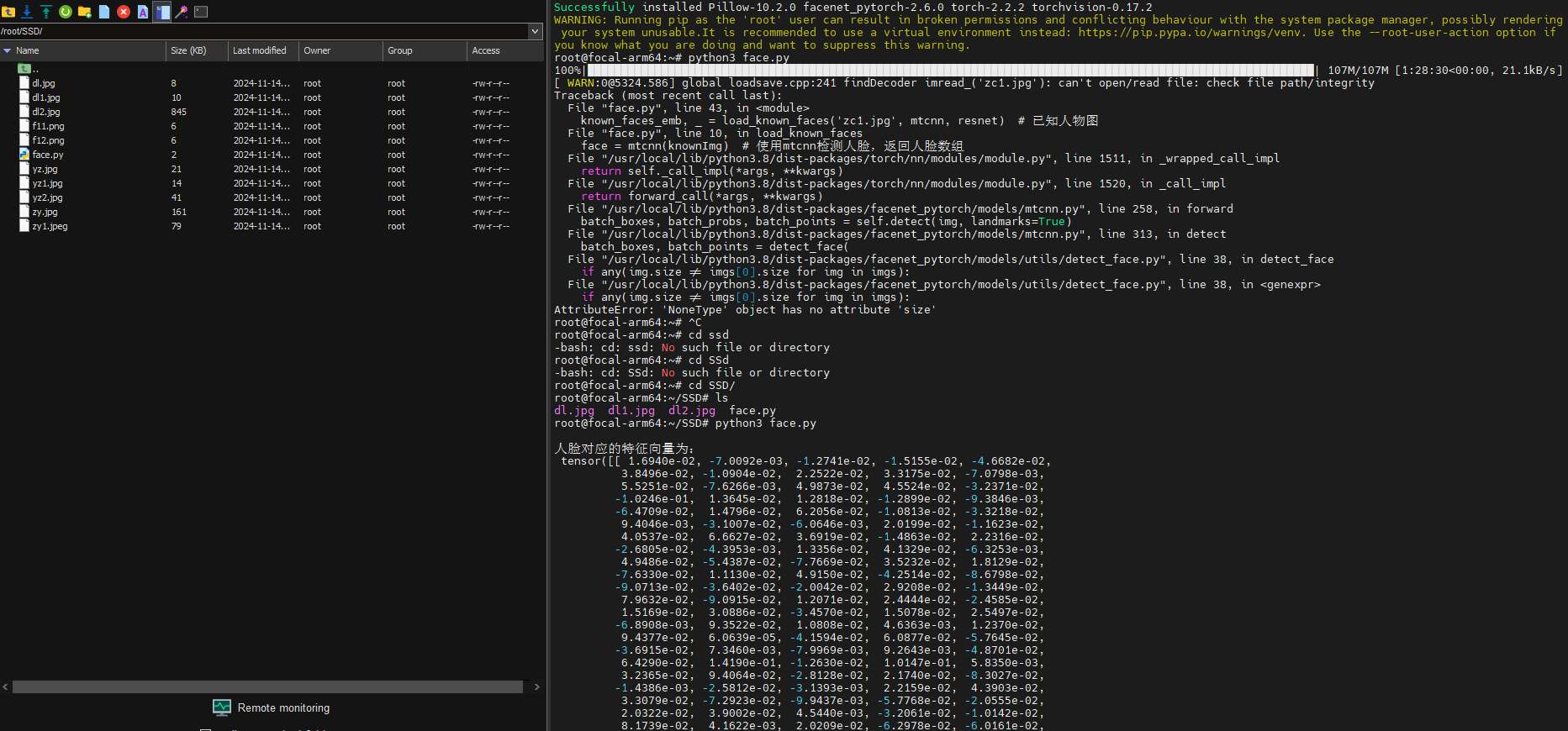Create a new folder via toolbar icon
This screenshot has width=1568, height=731.
[85, 12]
